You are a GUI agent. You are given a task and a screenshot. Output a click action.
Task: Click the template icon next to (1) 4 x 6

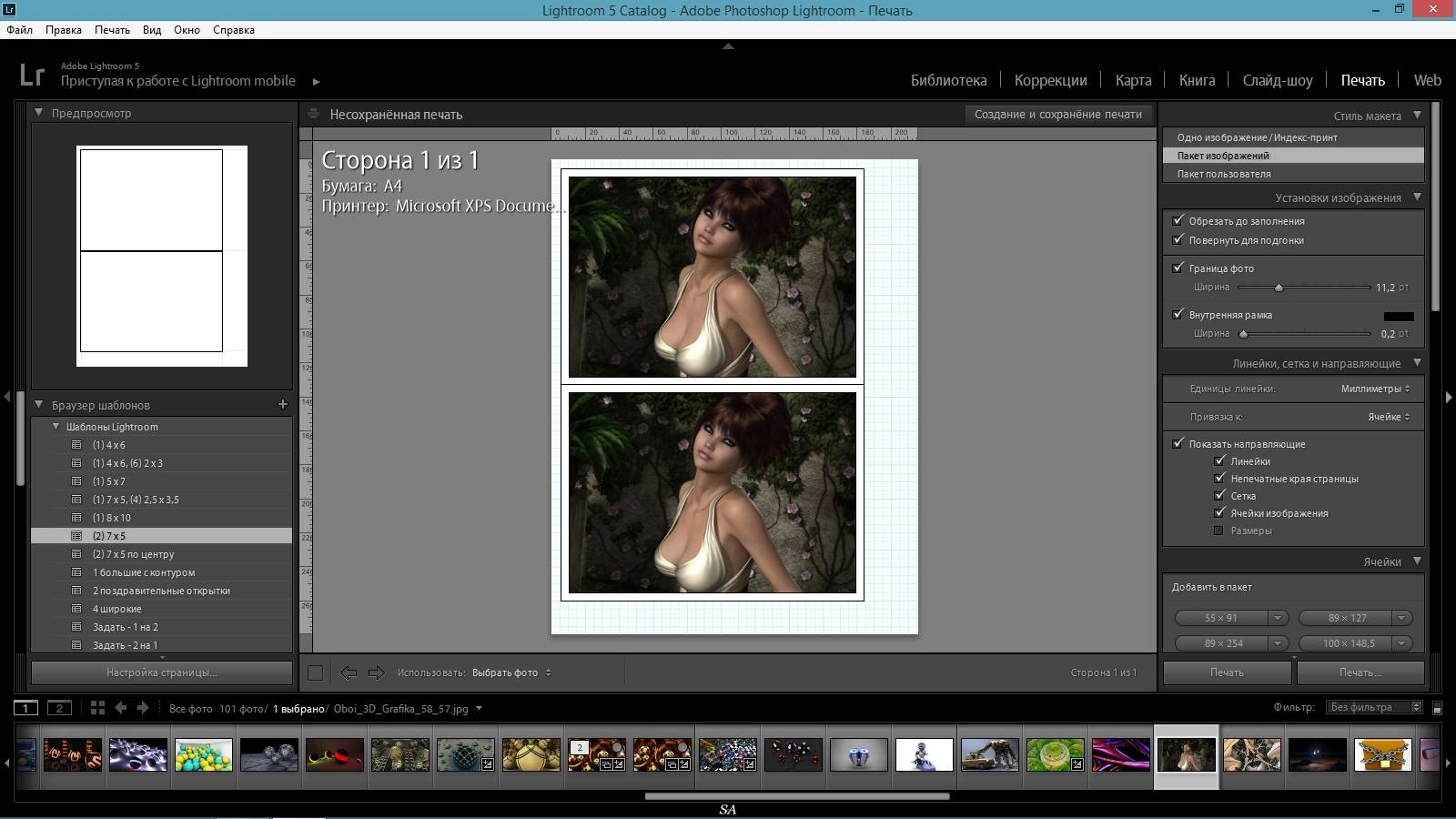tap(76, 445)
